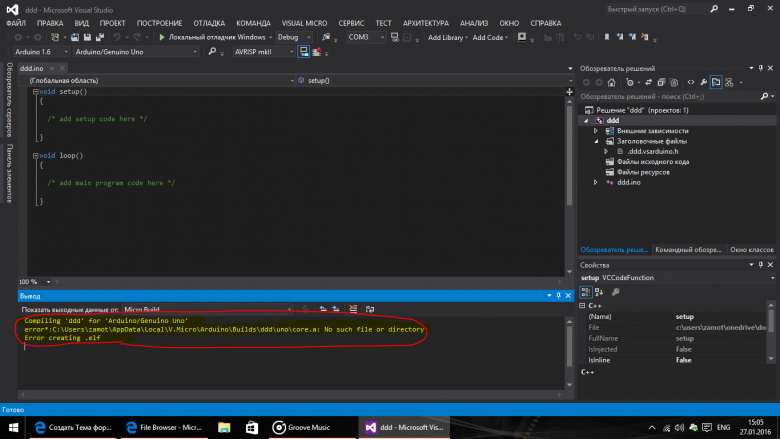Viewport: 780px width, 439px height.
Task: Pin the Output panel
Action: [x=559, y=296]
